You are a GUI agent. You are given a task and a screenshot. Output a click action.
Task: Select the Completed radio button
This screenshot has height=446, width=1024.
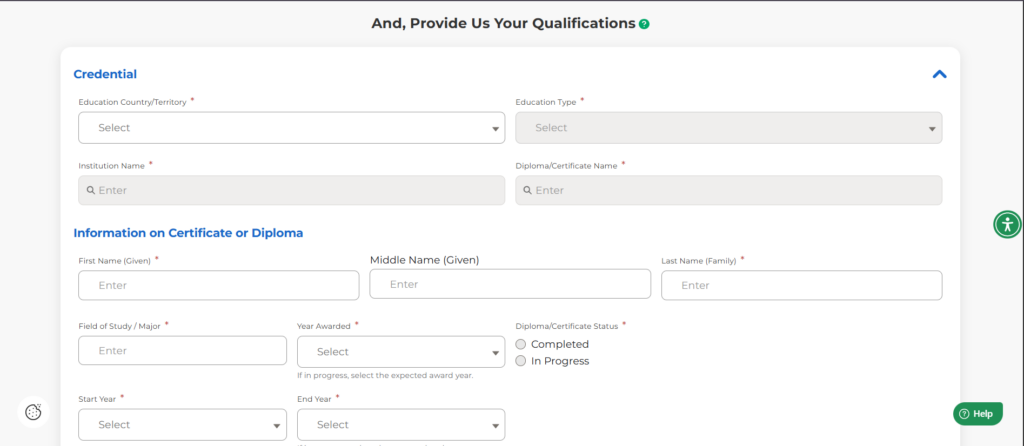click(x=520, y=344)
